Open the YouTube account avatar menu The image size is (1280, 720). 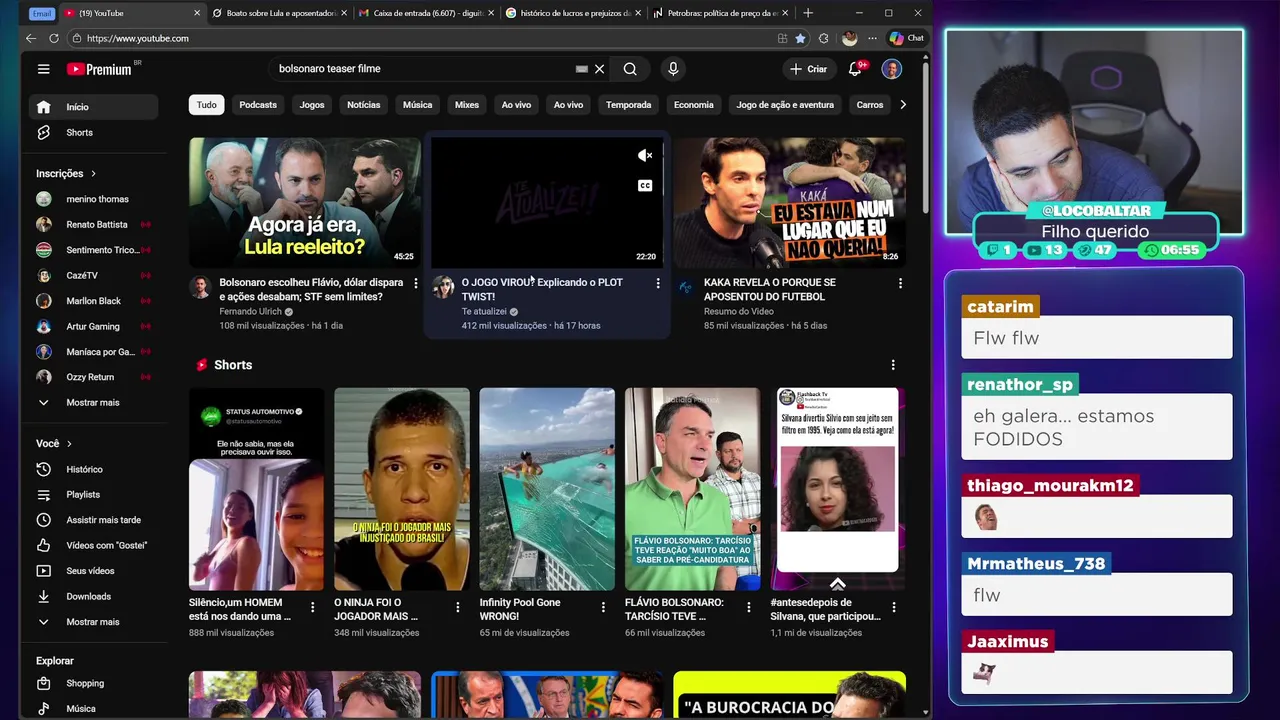coord(891,69)
